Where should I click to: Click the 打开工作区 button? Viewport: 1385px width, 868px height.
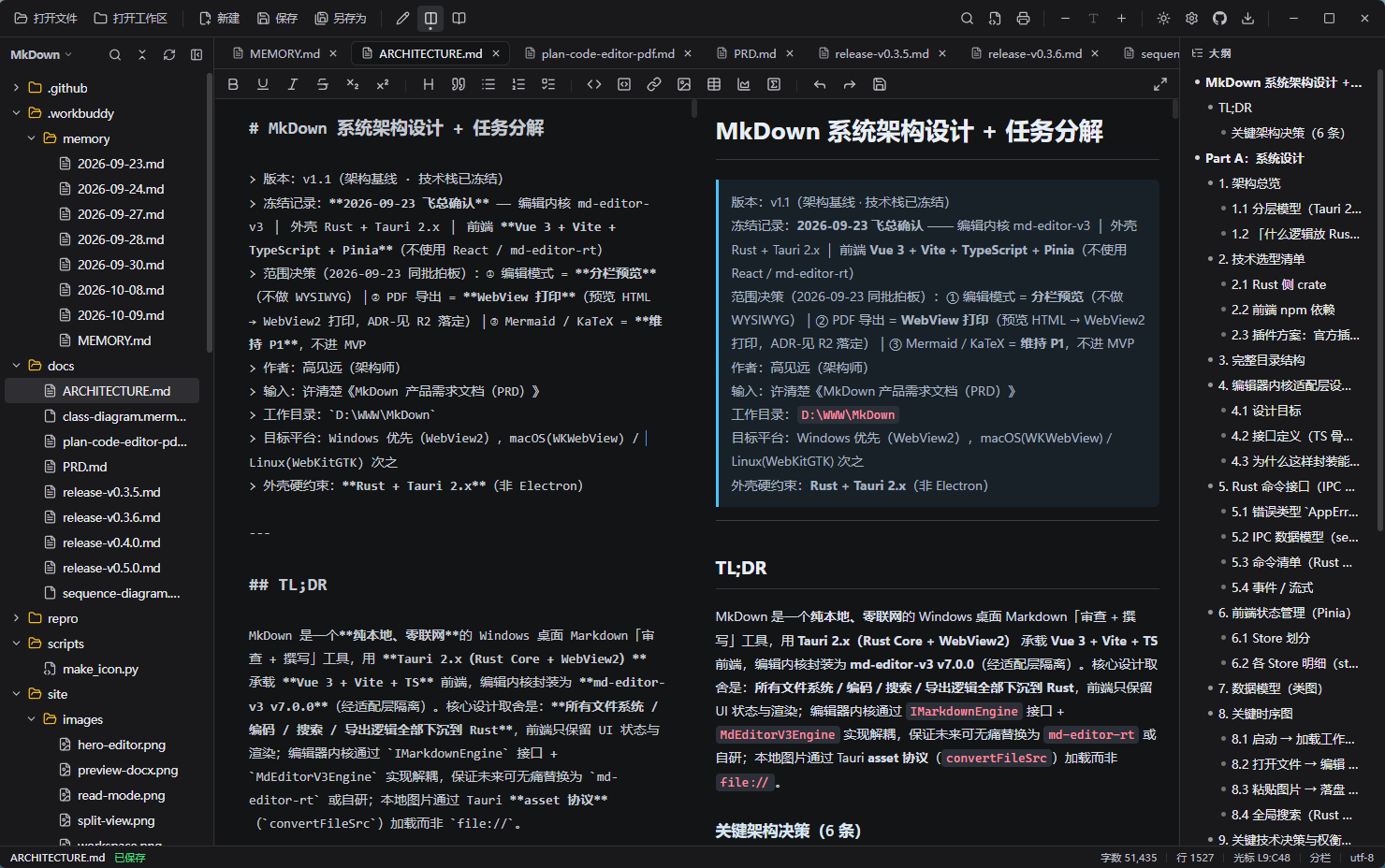(131, 18)
